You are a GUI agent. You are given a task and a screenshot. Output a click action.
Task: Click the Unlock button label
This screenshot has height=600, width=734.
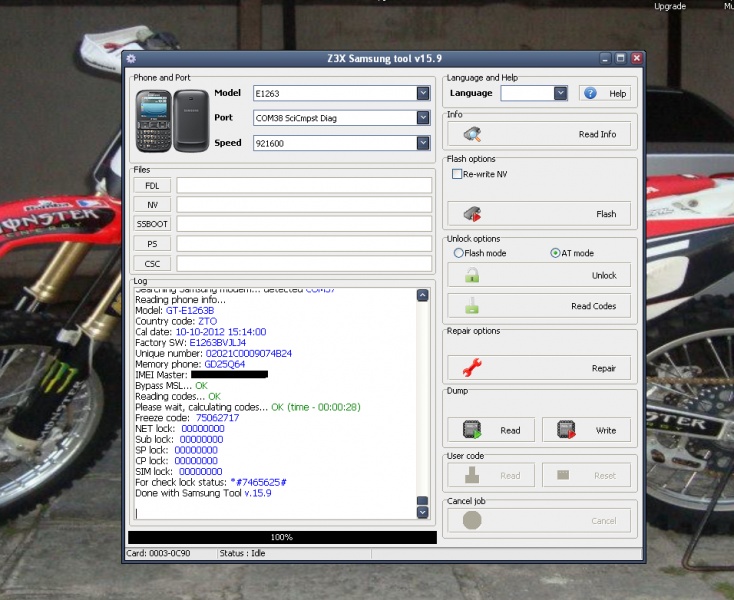tap(604, 276)
